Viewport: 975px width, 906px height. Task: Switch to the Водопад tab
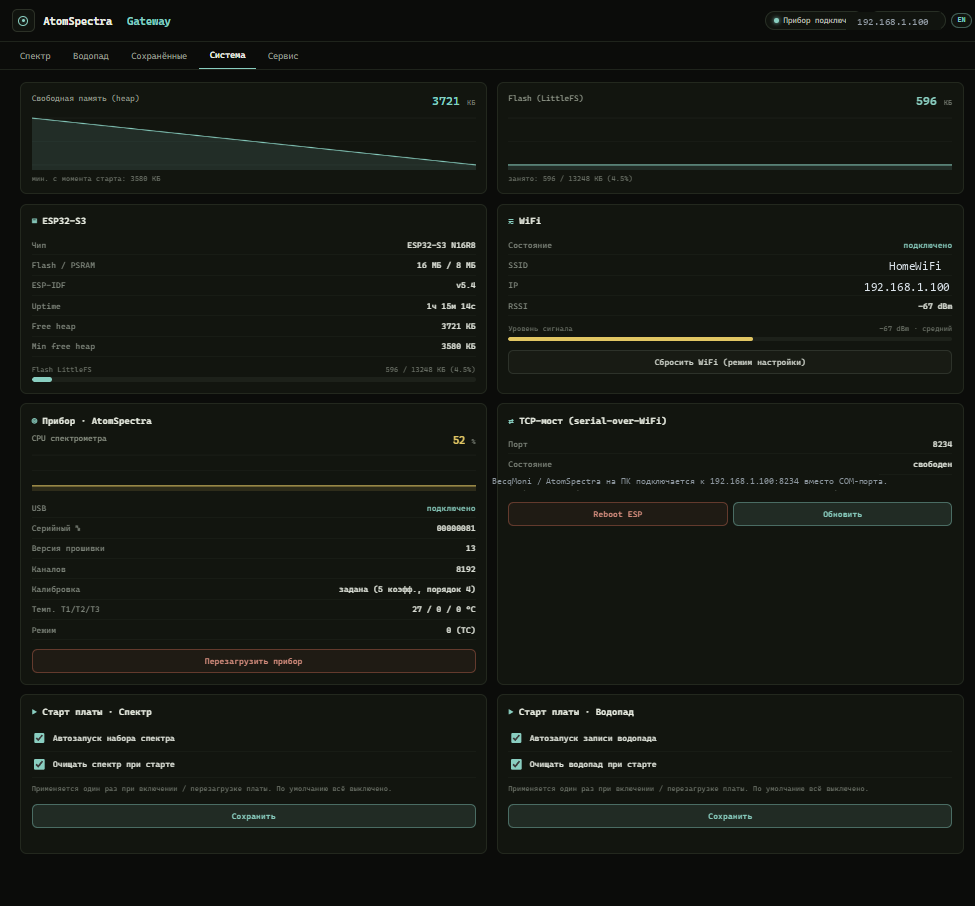pos(91,56)
